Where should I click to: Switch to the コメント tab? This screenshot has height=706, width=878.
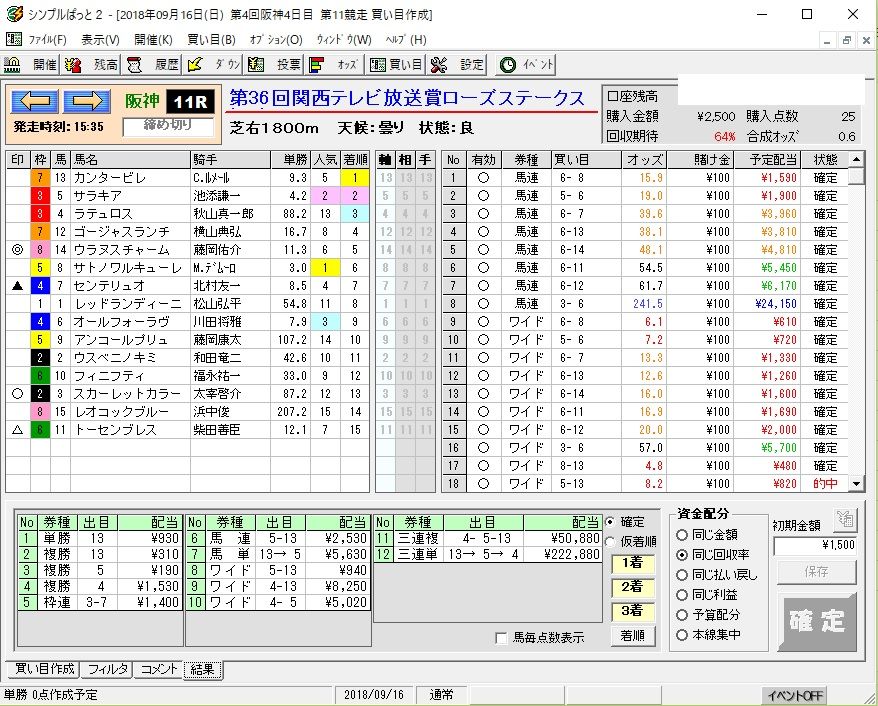158,669
